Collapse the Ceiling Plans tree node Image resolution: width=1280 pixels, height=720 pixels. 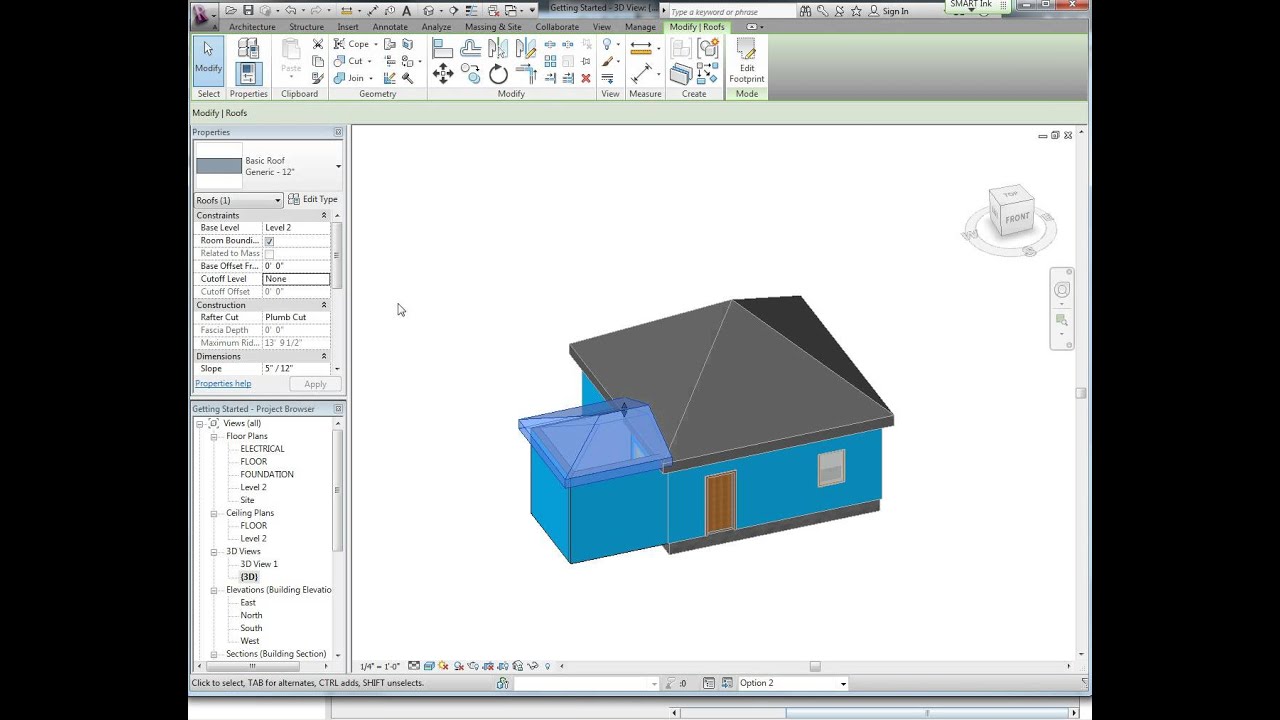pos(214,513)
